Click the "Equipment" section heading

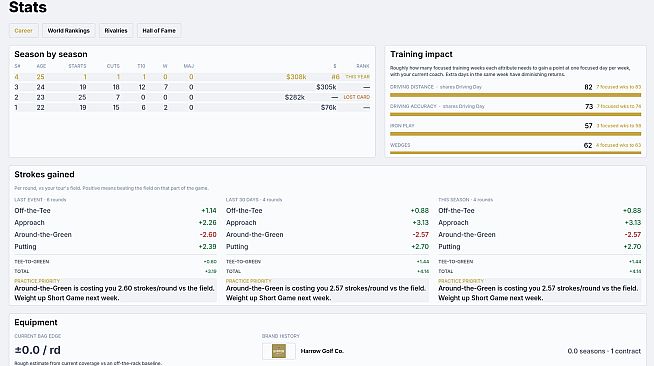36,322
